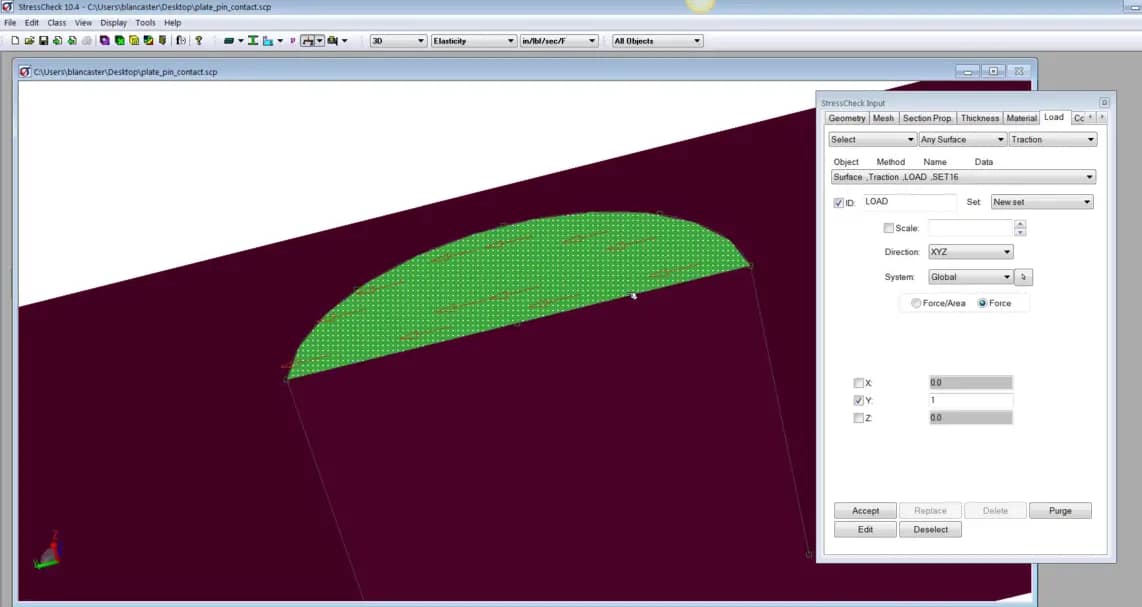The width and height of the screenshot is (1142, 607).
Task: Click the pick-arrow icon beside the Global dropdown
Action: click(x=1023, y=277)
